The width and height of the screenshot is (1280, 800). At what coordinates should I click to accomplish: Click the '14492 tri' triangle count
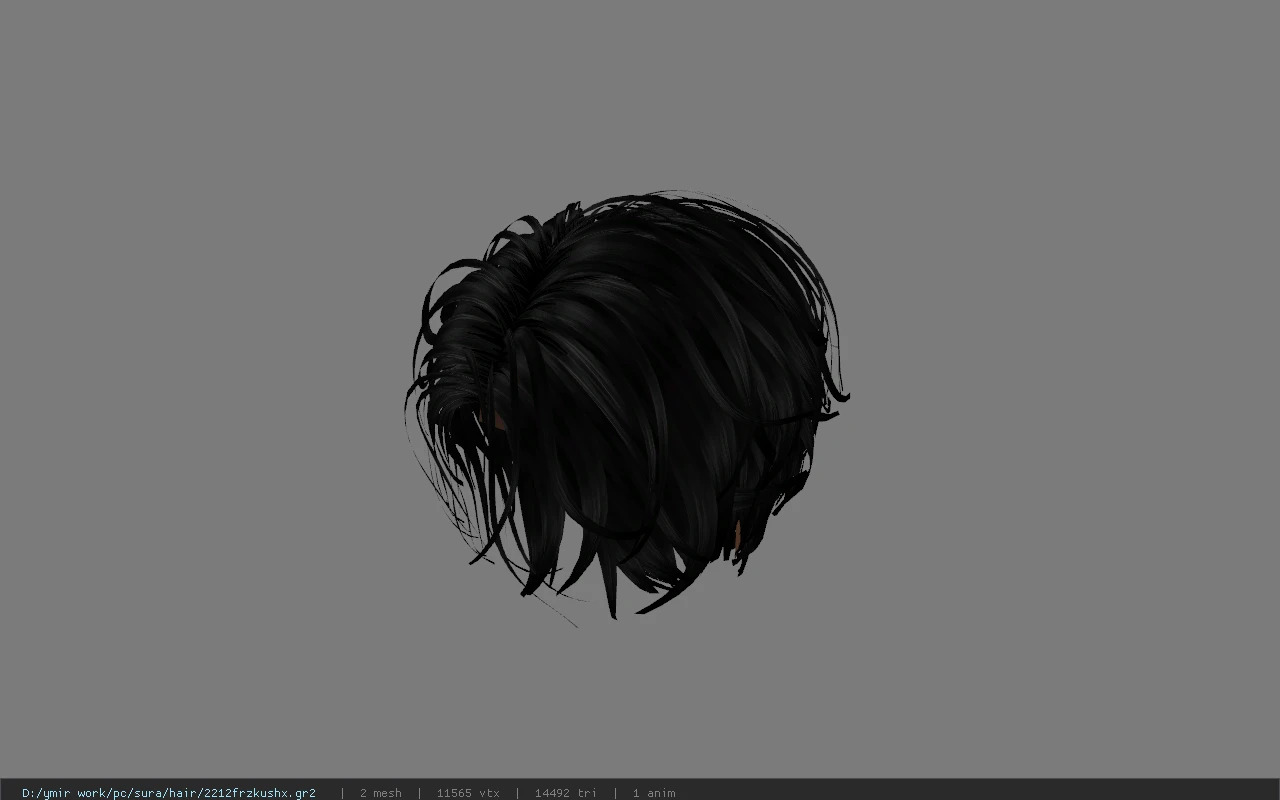point(565,793)
